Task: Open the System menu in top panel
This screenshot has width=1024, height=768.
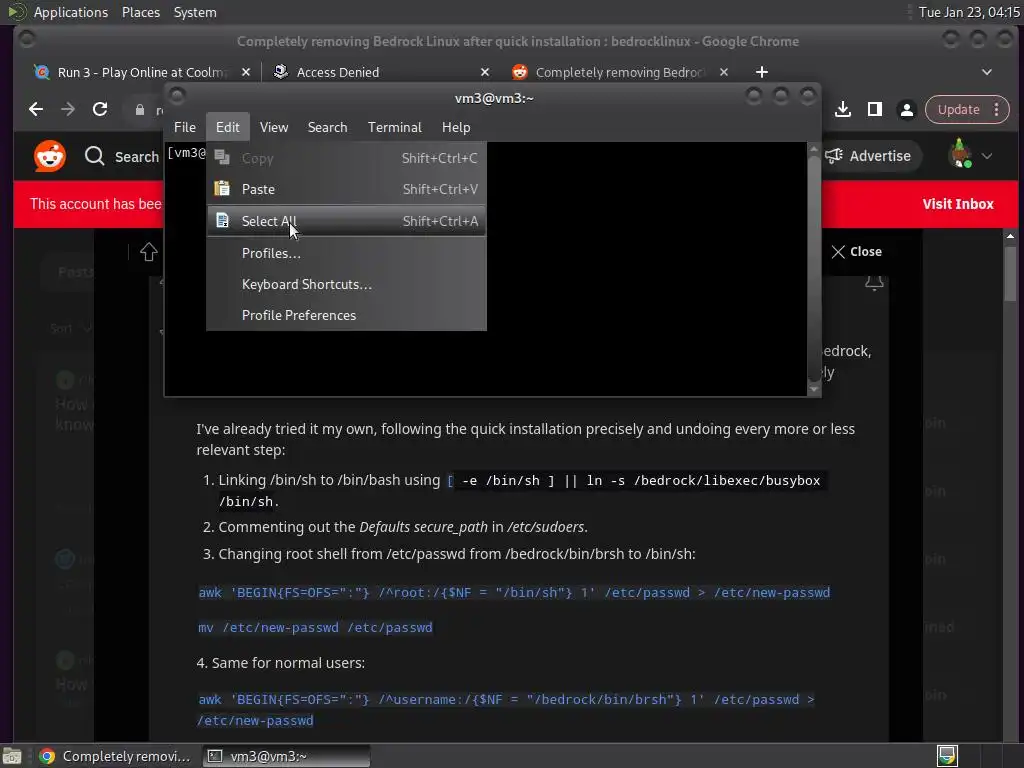Action: (x=195, y=12)
